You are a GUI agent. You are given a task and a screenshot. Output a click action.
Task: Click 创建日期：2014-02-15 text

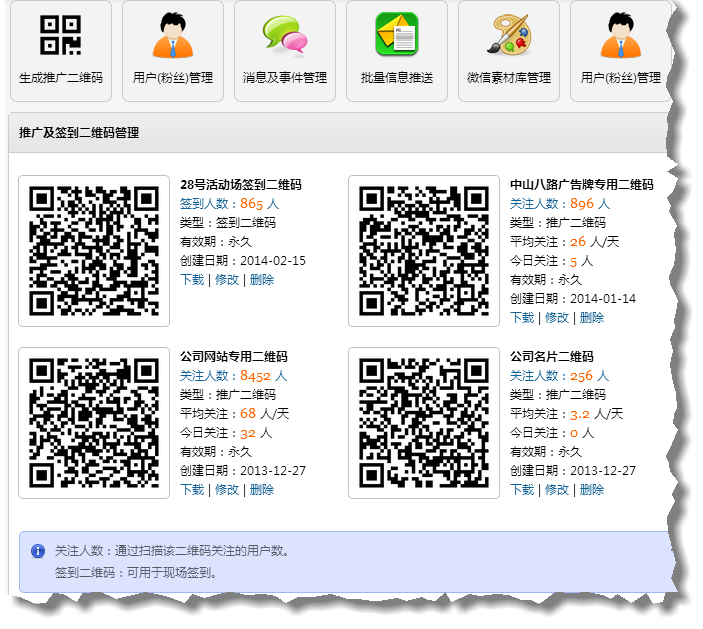coord(243,261)
